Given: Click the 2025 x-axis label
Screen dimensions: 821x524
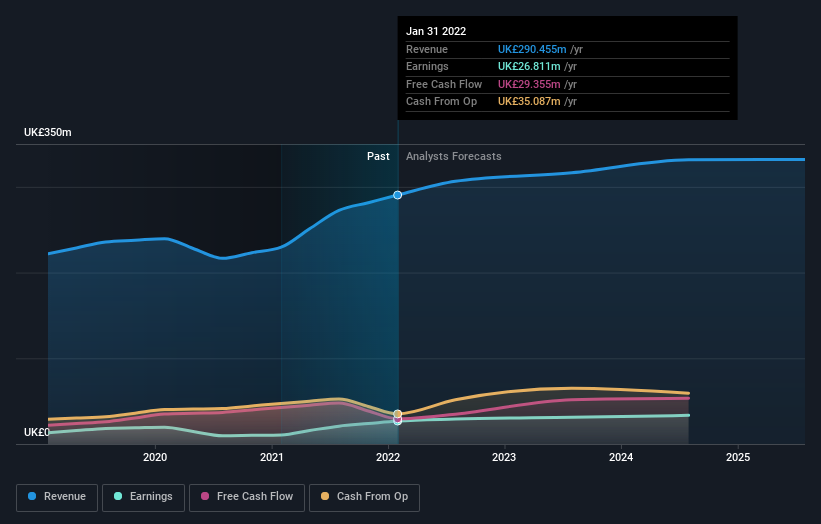Looking at the screenshot, I should coord(738,457).
